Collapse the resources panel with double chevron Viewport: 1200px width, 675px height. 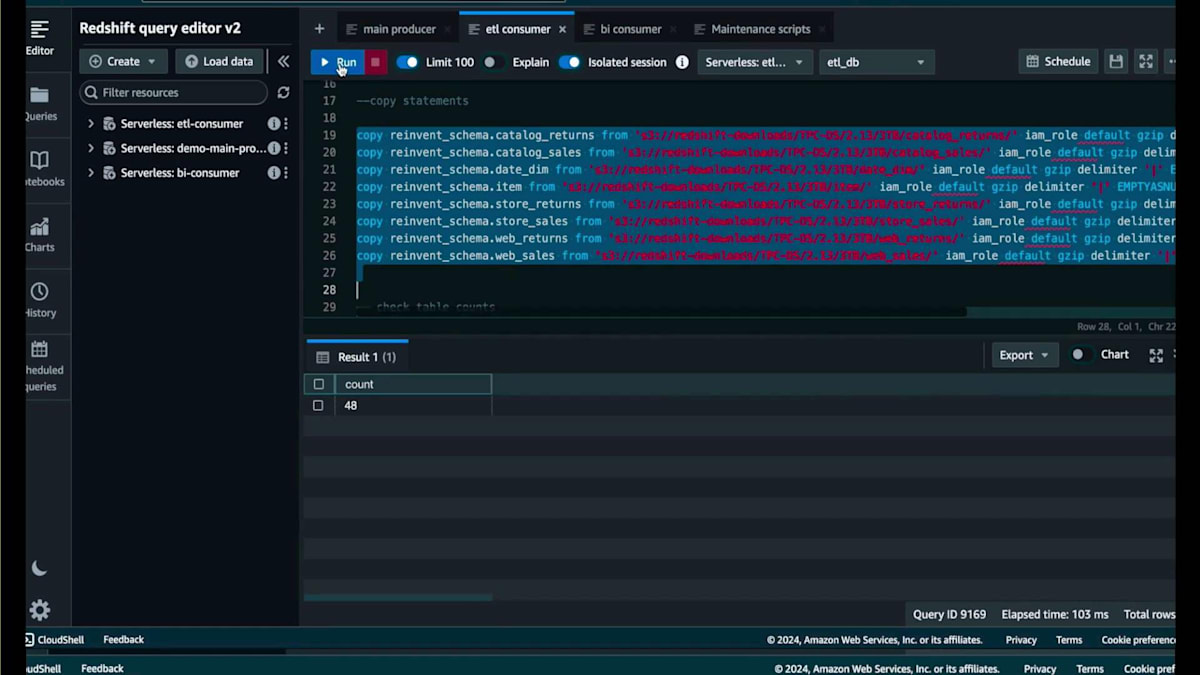(283, 61)
